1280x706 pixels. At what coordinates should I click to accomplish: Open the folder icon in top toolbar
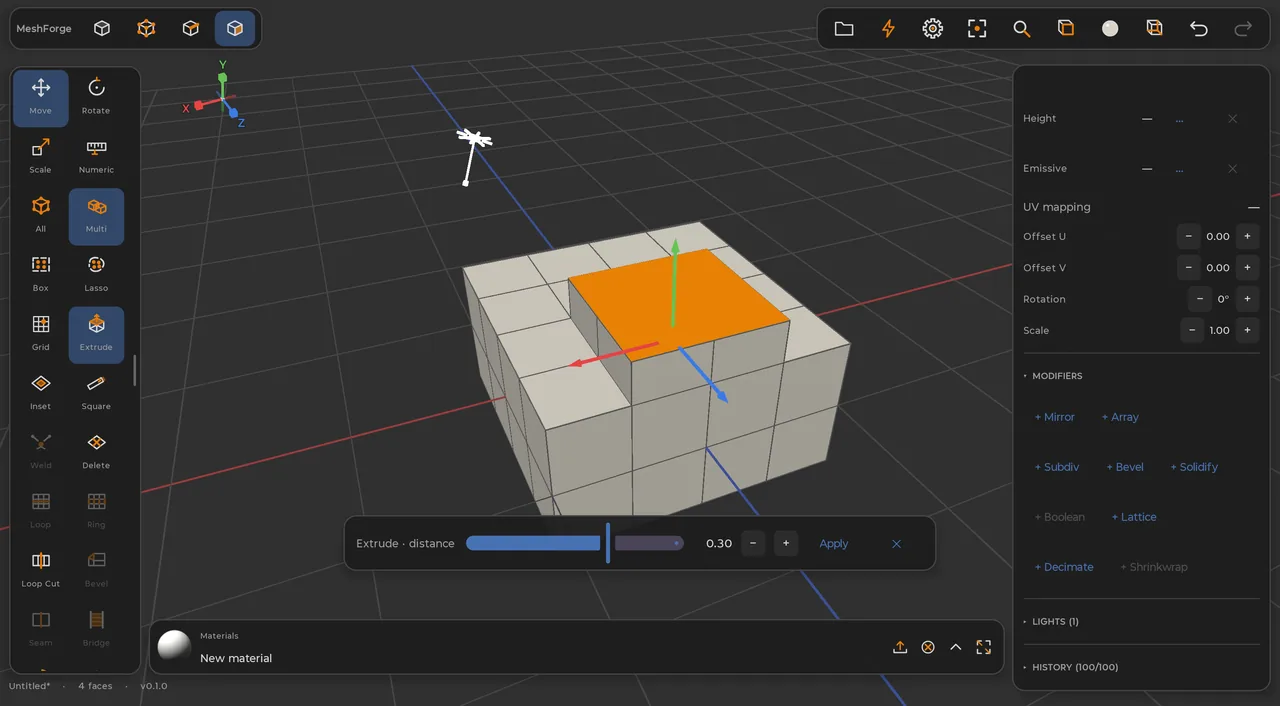(844, 29)
